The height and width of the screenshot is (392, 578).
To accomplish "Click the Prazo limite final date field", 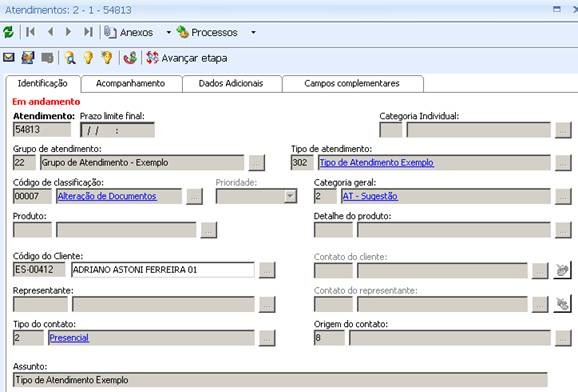I will 117,130.
